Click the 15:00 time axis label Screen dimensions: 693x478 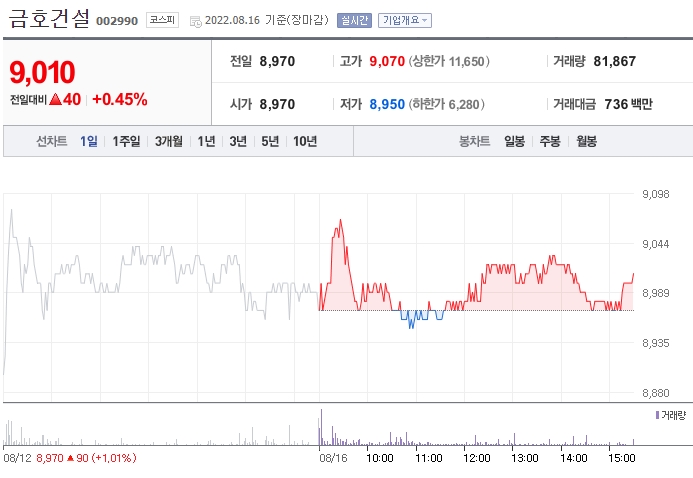pos(622,458)
